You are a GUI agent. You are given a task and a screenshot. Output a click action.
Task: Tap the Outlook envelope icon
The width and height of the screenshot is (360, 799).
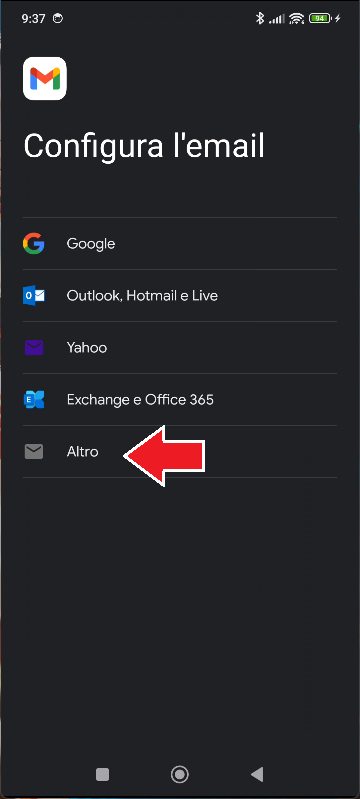pos(34,296)
